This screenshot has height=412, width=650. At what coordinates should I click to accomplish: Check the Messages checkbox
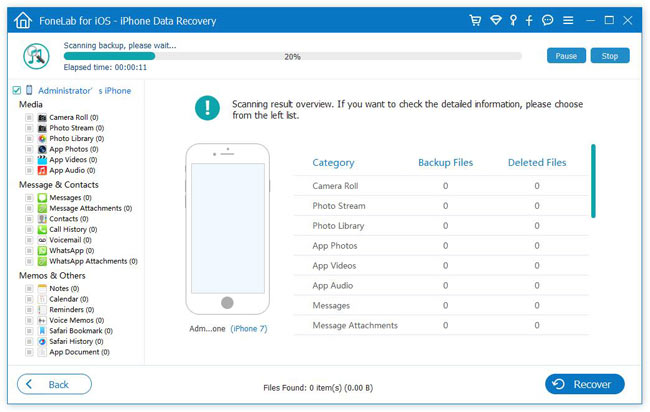pyautogui.click(x=29, y=198)
